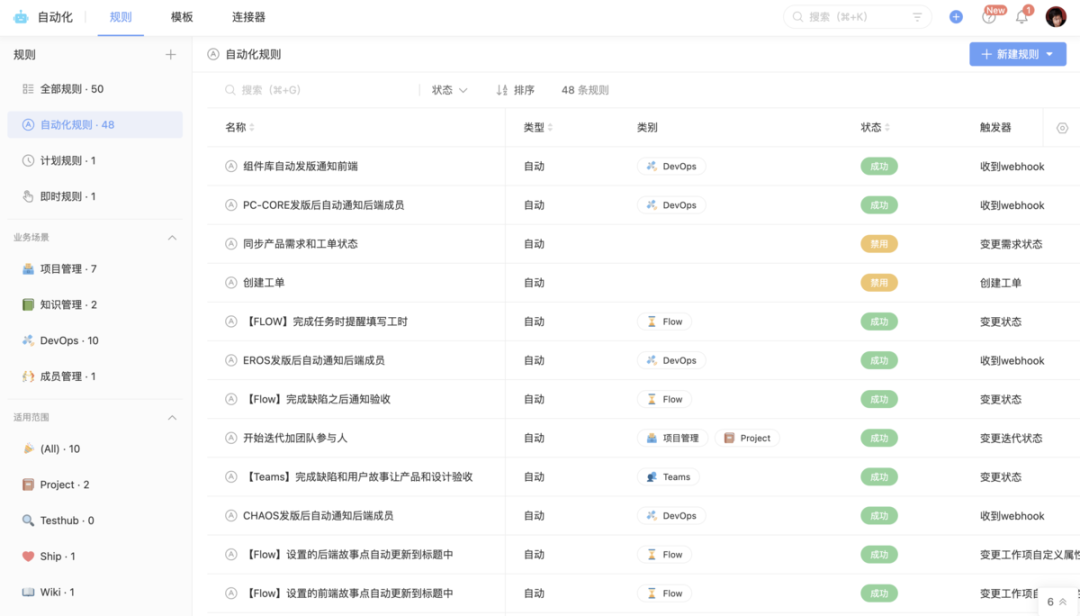This screenshot has width=1080, height=616.
Task: Click the green 成功 status badge of 组件库自动发版通知前端
Action: pos(879,167)
